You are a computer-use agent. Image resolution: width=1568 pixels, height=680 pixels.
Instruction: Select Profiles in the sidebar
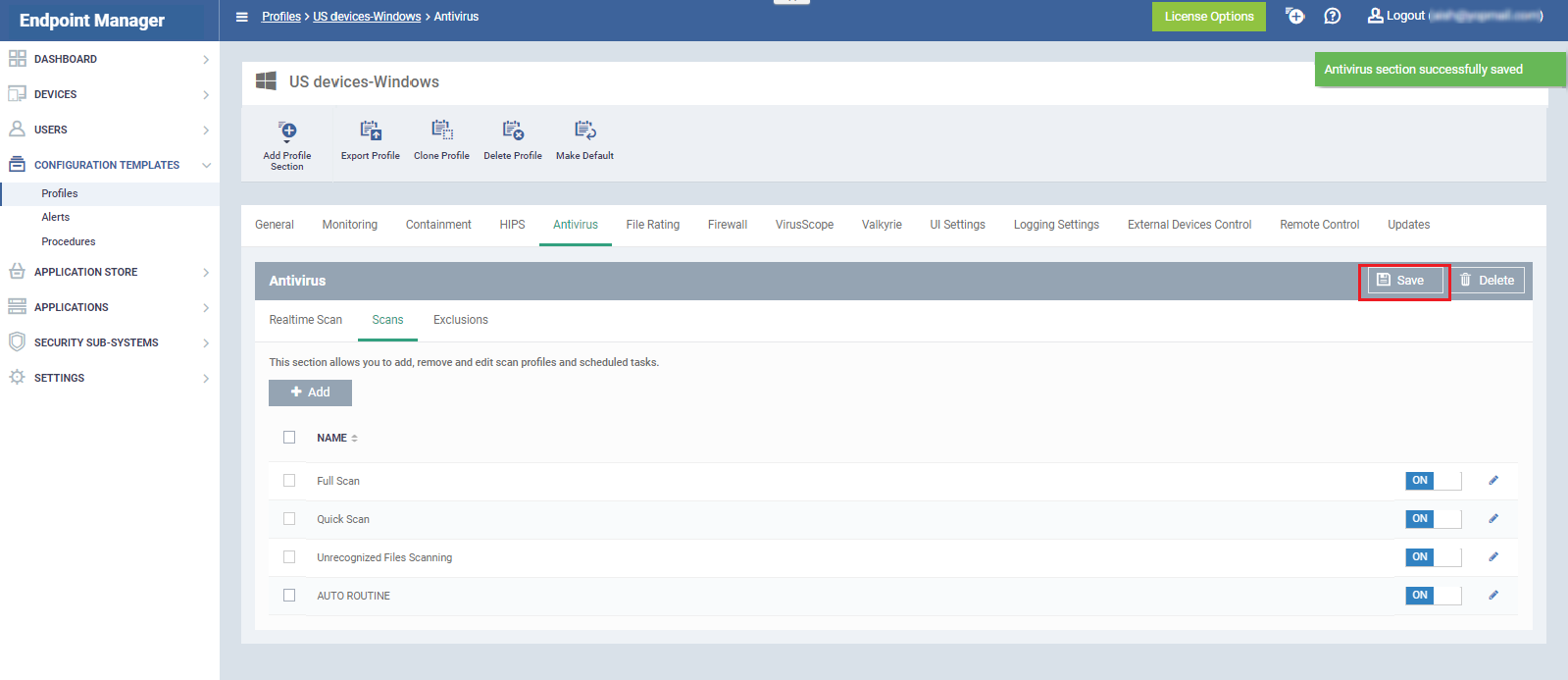click(60, 193)
